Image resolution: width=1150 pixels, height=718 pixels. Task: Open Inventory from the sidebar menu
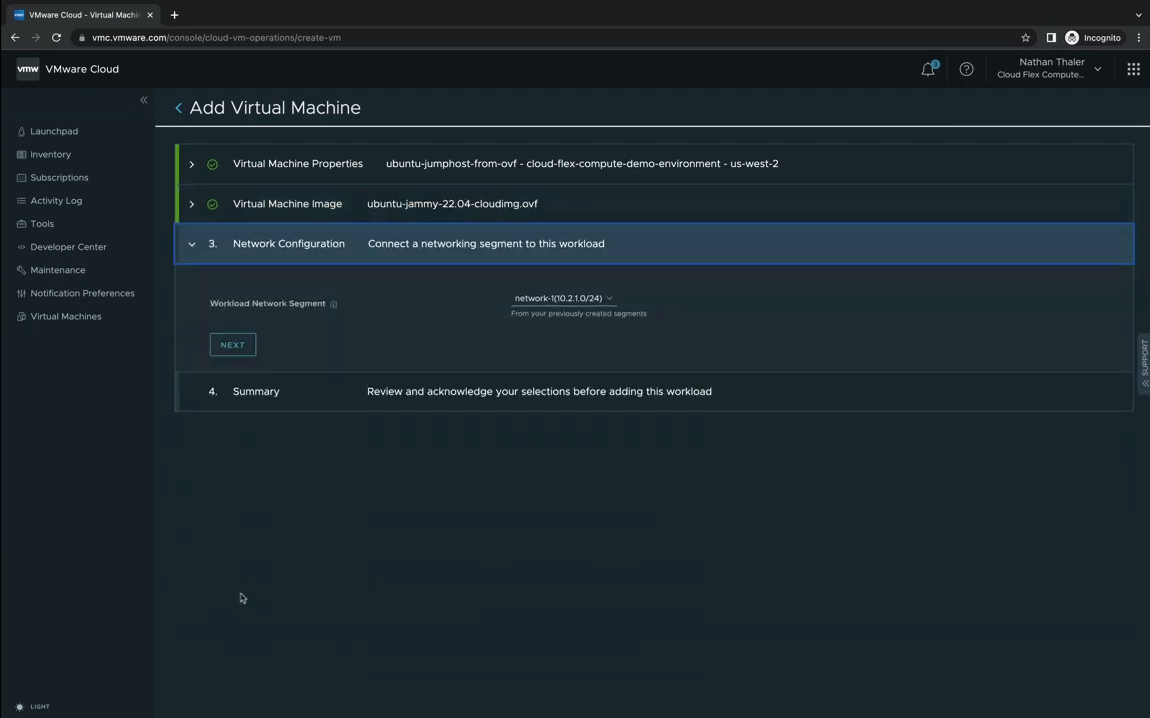(51, 155)
